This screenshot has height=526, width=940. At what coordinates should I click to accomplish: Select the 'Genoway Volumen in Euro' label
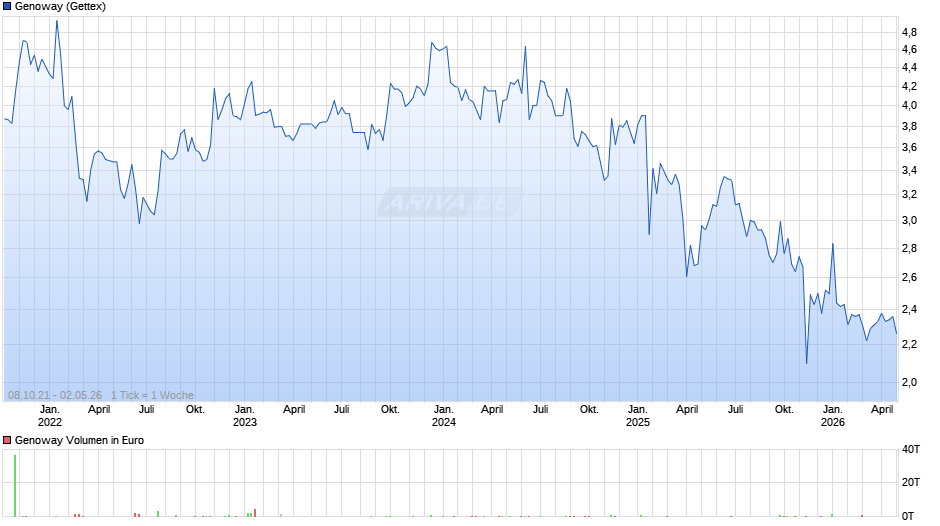(79, 440)
